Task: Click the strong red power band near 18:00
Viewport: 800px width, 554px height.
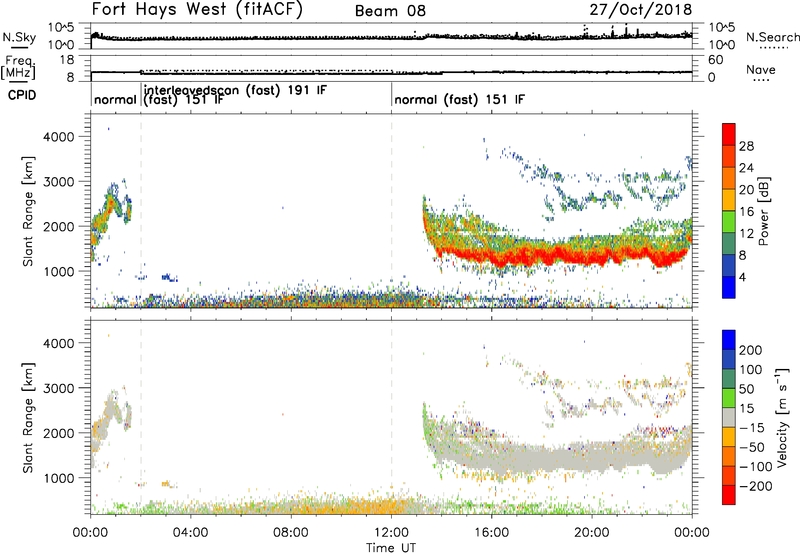Action: (542, 255)
